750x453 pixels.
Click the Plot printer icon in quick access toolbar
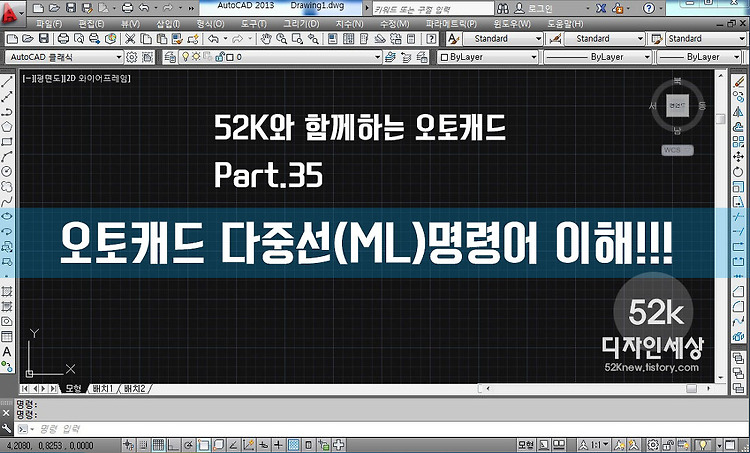click(127, 8)
